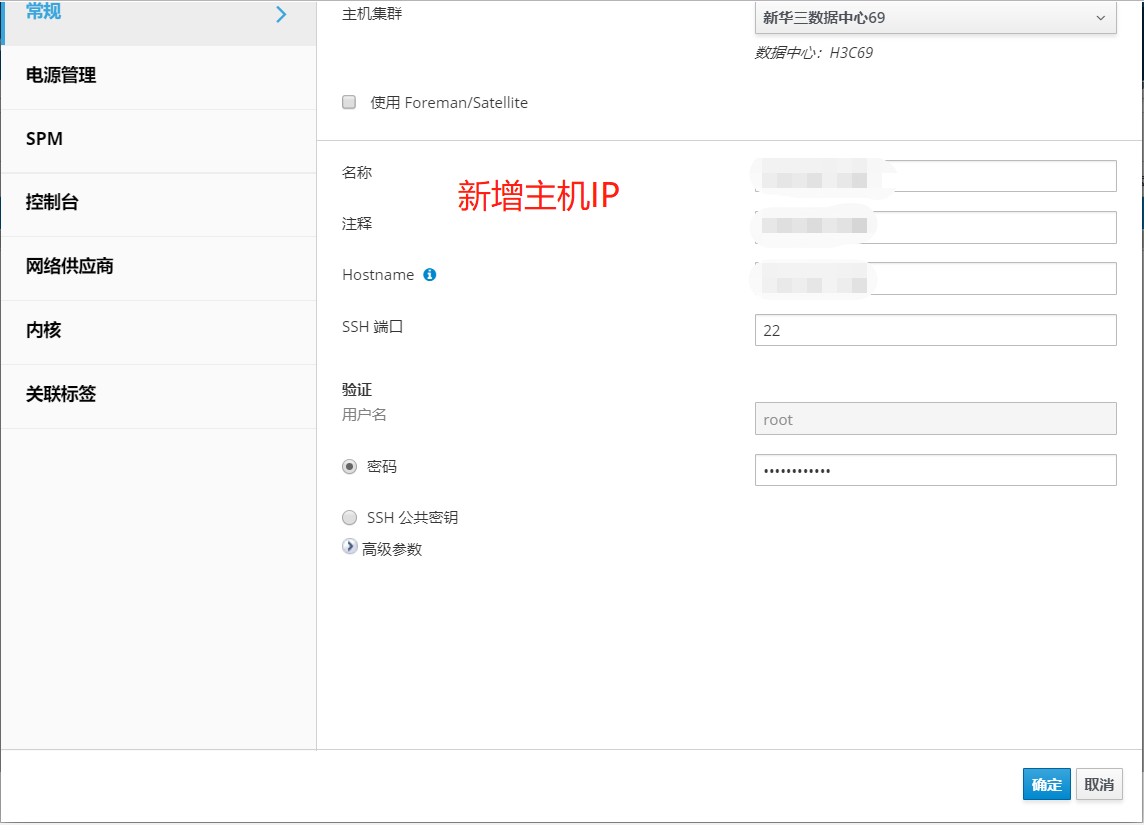
Task: Click the Hostname info icon
Action: (430, 275)
